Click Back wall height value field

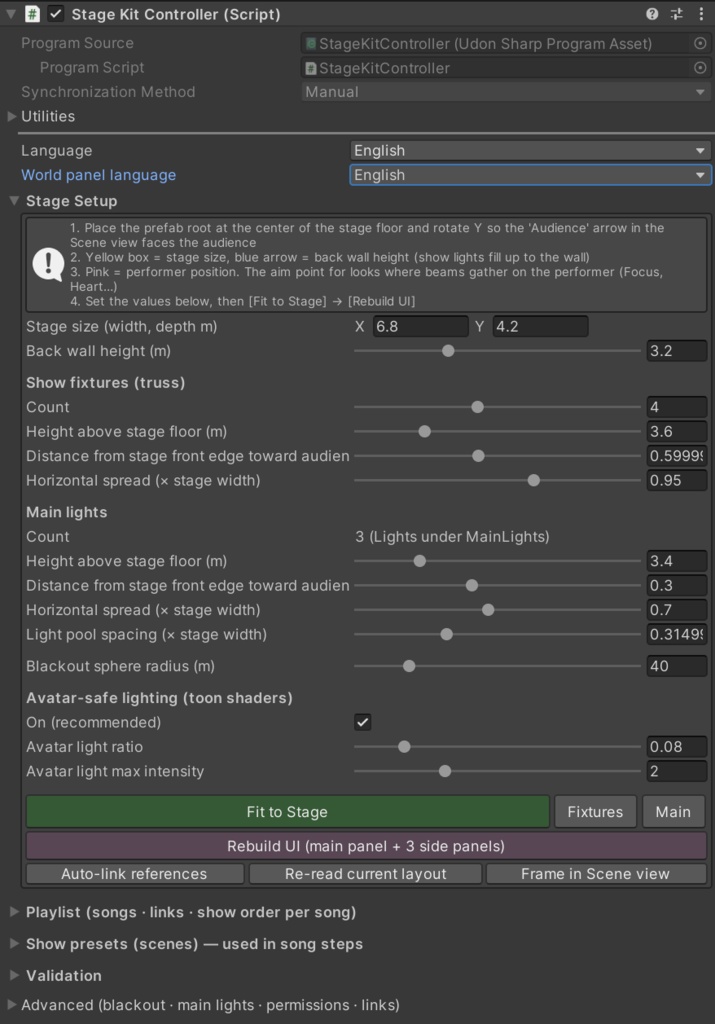[676, 351]
